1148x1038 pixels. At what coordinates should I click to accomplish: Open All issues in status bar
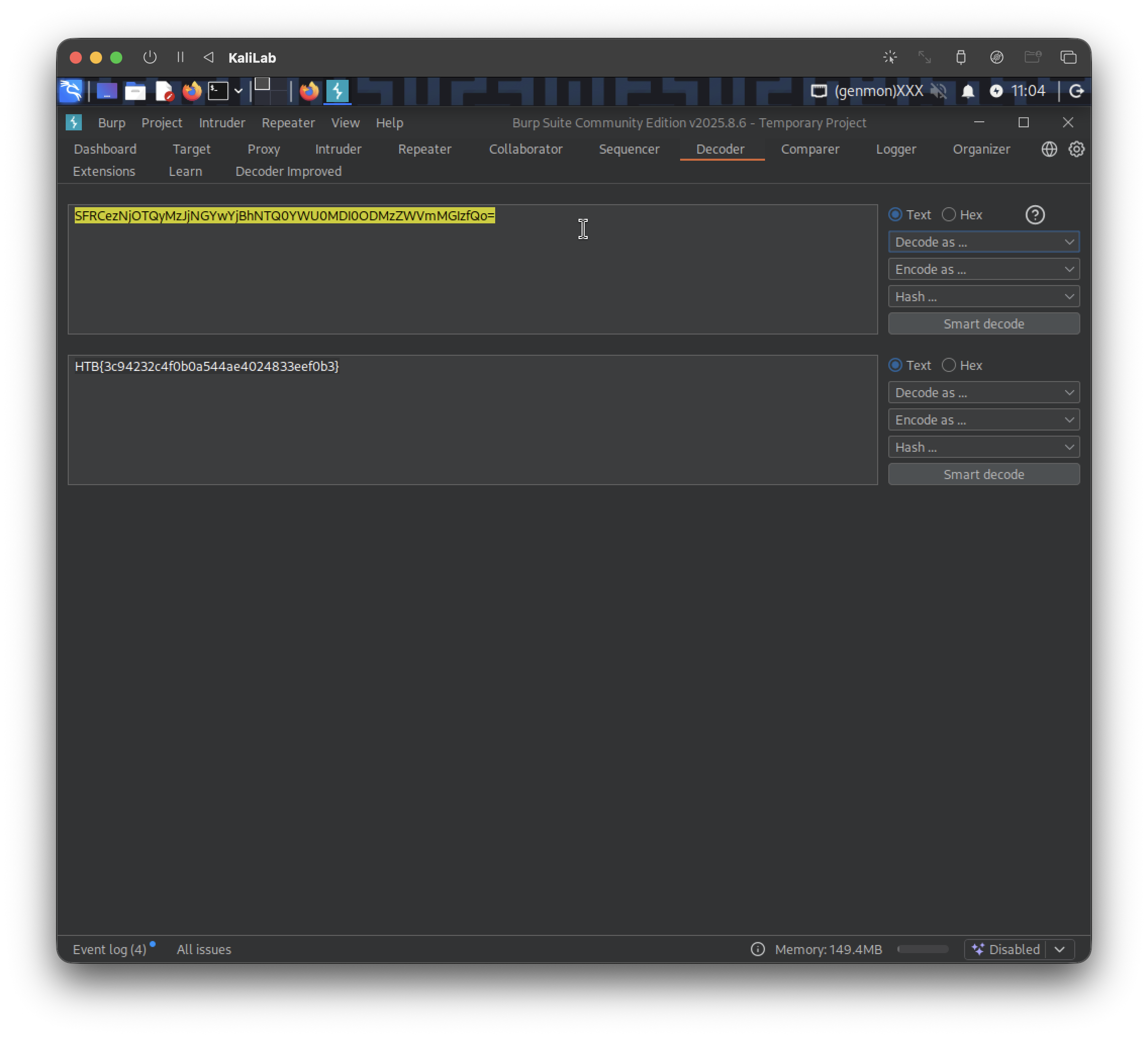(204, 949)
